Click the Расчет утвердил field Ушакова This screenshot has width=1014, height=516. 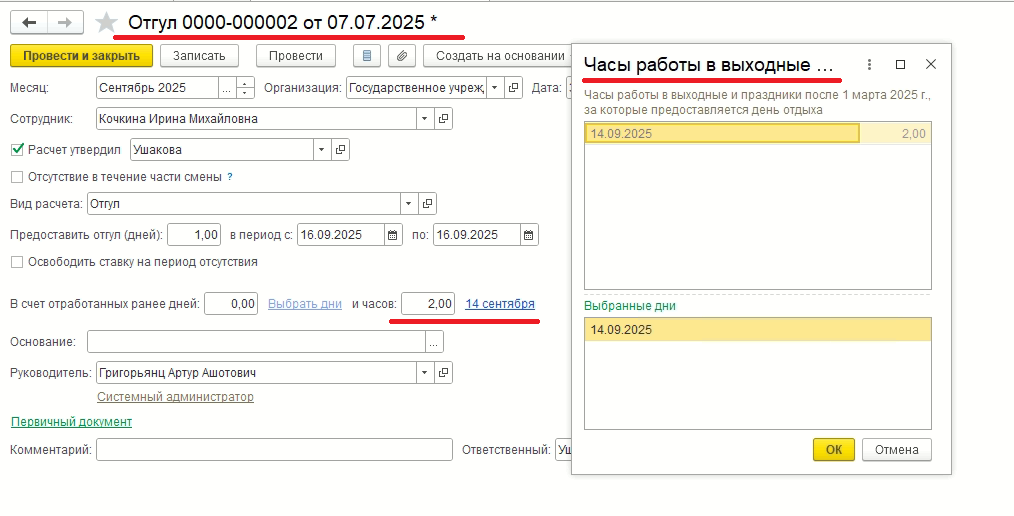pos(222,150)
